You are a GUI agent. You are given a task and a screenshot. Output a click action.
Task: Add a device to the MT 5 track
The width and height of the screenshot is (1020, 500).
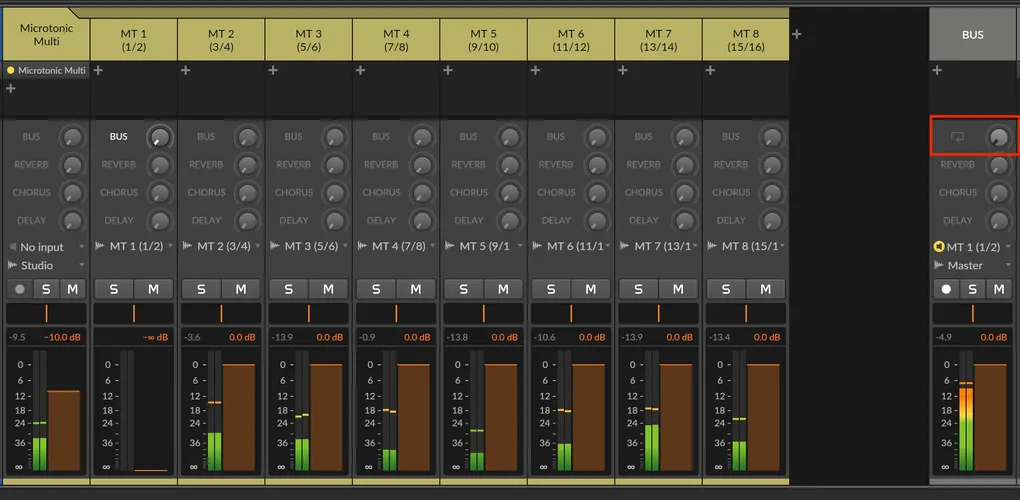448,70
